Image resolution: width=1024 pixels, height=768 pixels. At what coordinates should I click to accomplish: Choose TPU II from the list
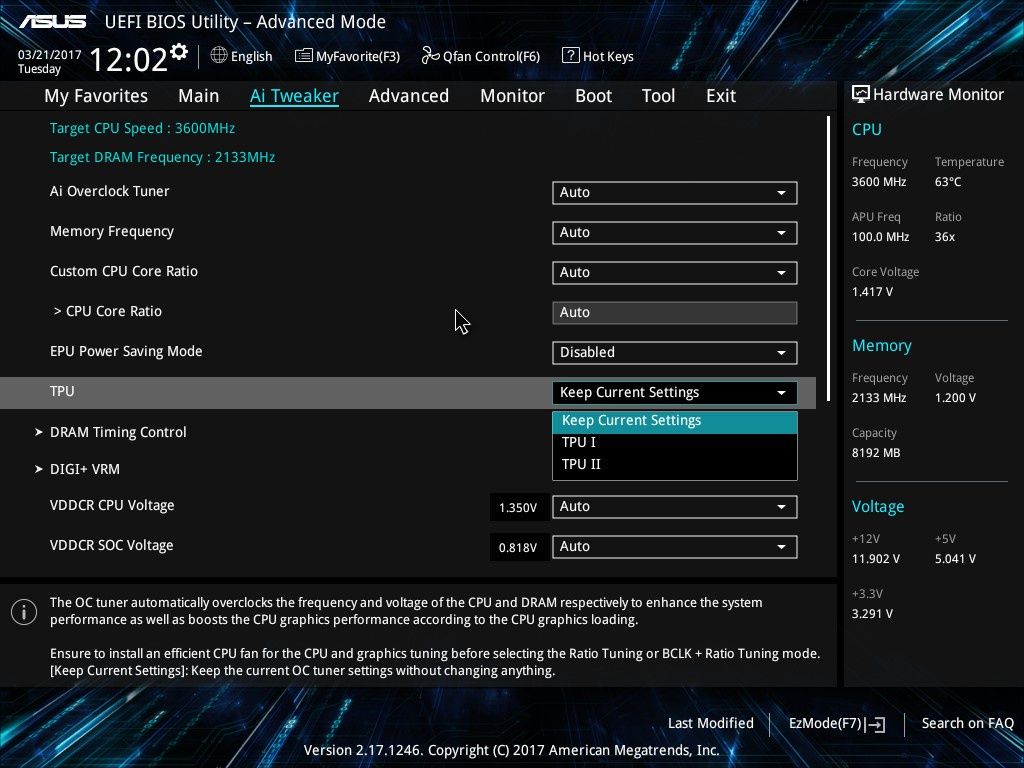pos(675,464)
